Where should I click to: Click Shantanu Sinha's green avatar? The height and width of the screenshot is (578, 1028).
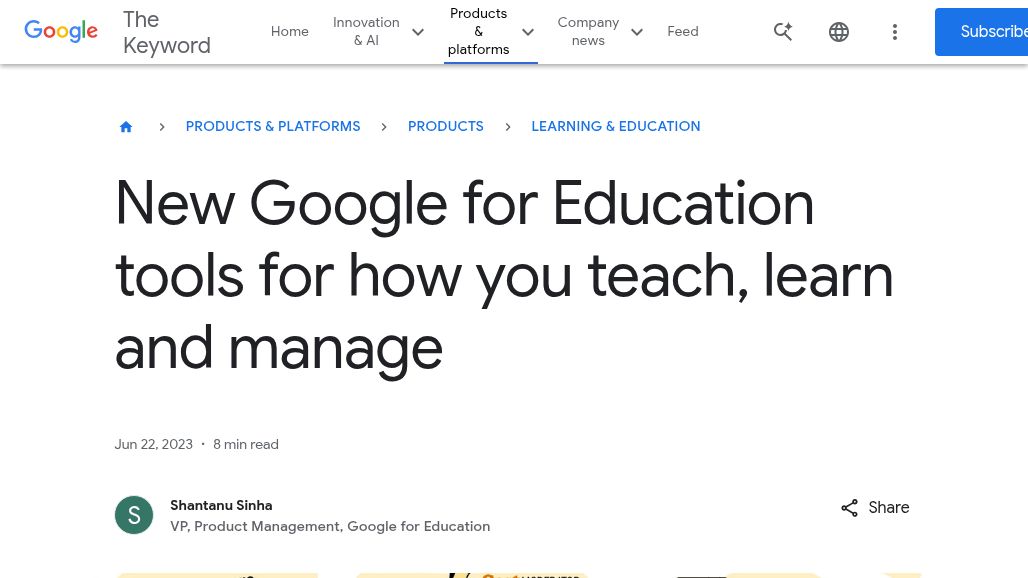[x=134, y=515]
